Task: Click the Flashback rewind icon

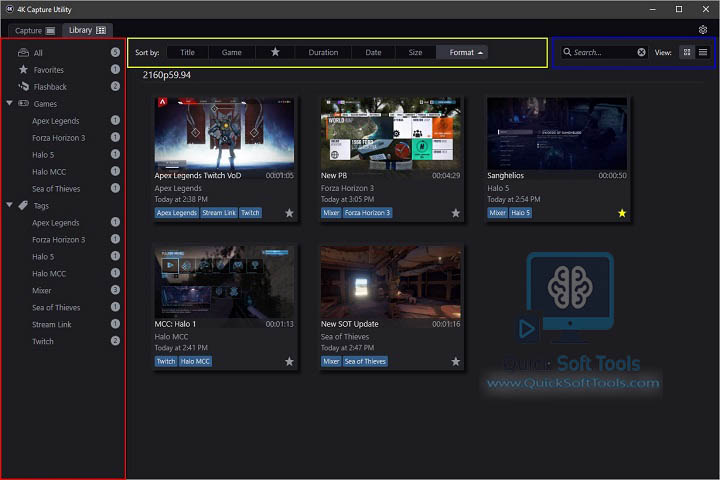Action: click(23, 86)
